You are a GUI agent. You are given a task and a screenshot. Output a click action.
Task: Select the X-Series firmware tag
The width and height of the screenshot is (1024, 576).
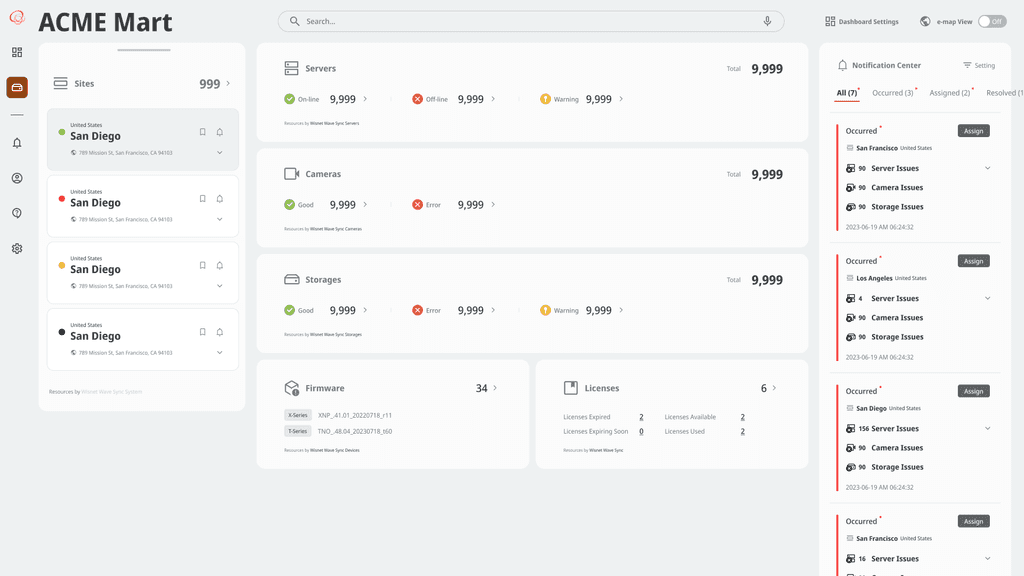(x=298, y=415)
